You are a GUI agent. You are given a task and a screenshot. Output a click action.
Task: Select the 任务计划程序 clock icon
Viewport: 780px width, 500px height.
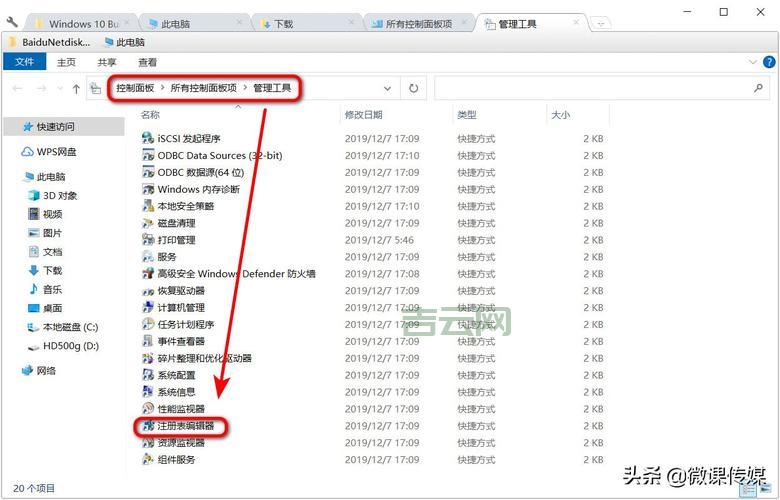pyautogui.click(x=148, y=324)
